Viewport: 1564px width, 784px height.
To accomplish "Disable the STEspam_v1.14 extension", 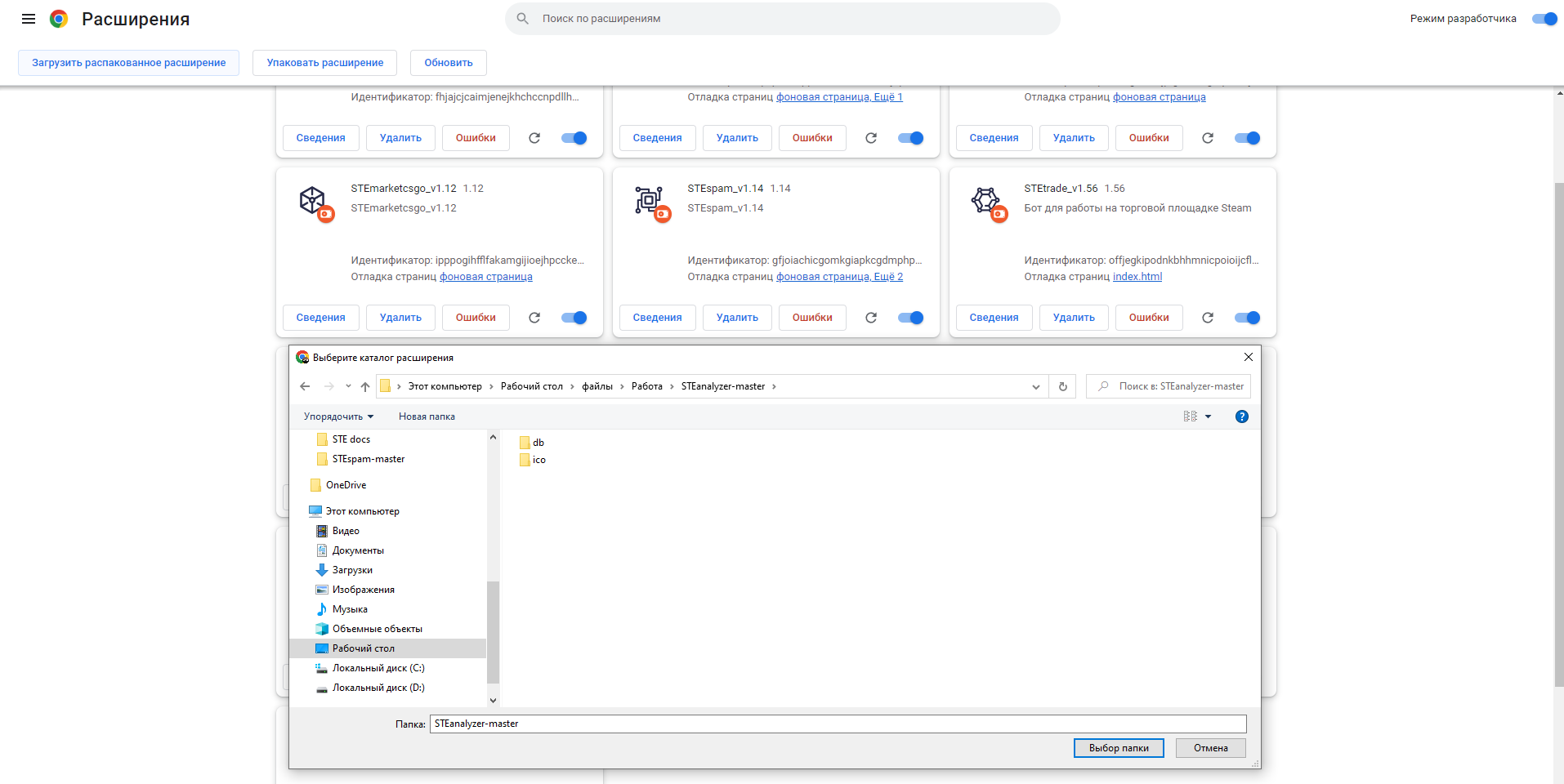I will tap(910, 318).
